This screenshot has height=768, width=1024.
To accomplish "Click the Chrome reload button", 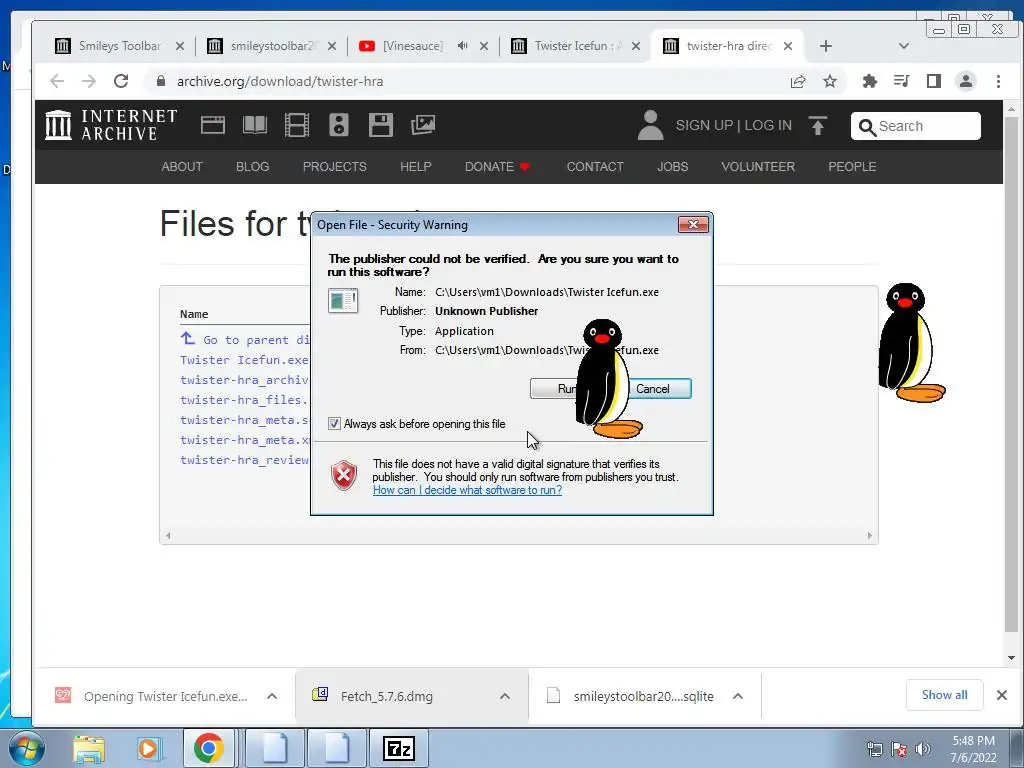I will tap(121, 81).
